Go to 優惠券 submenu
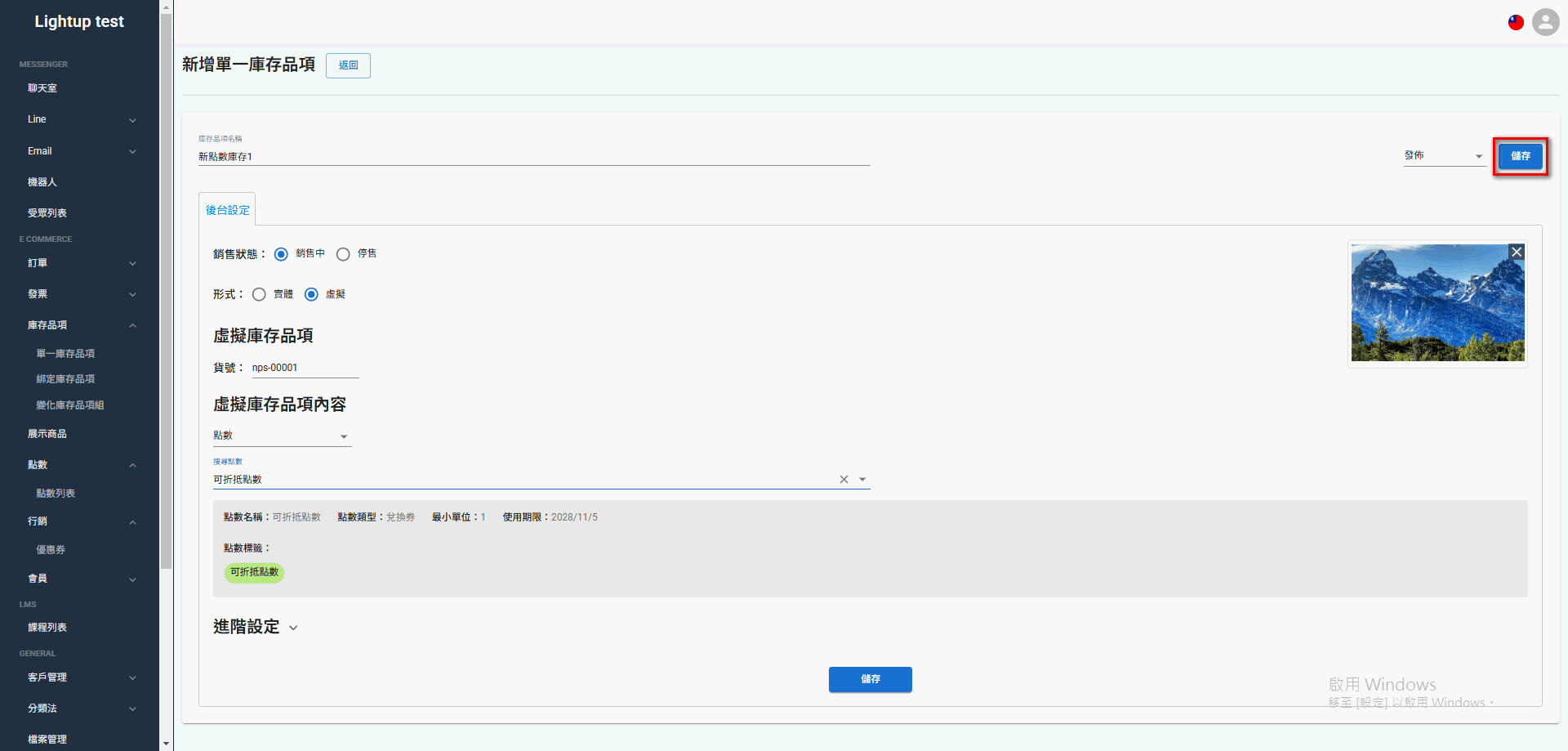This screenshot has height=751, width=1568. pos(51,550)
